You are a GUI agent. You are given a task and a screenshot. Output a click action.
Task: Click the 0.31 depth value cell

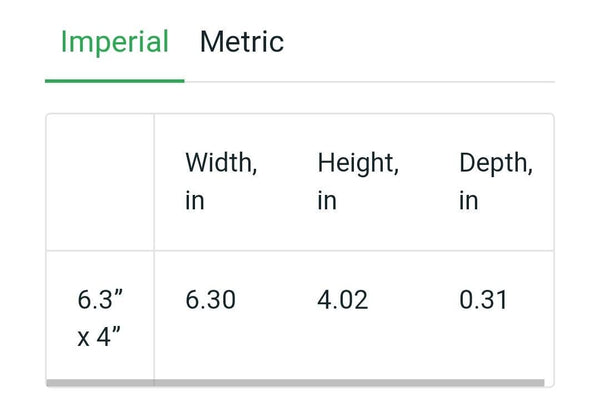(483, 300)
